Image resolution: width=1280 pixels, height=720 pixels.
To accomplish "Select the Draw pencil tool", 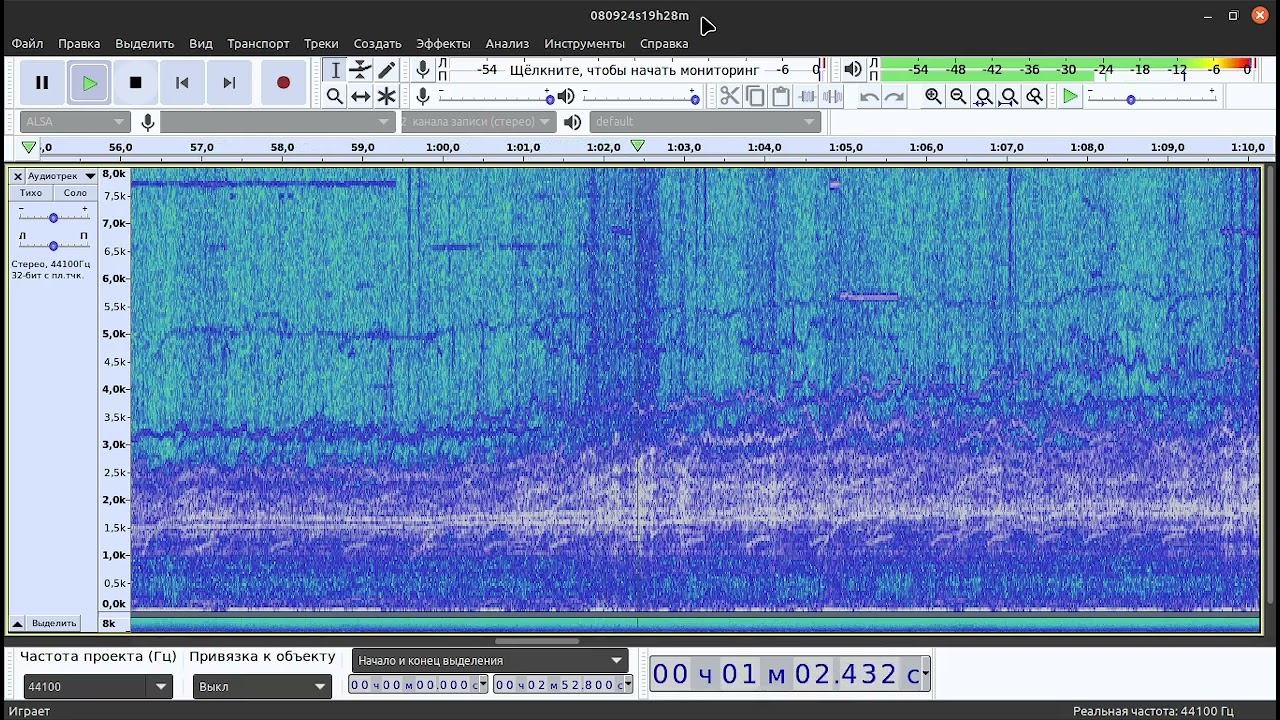I will (x=386, y=70).
